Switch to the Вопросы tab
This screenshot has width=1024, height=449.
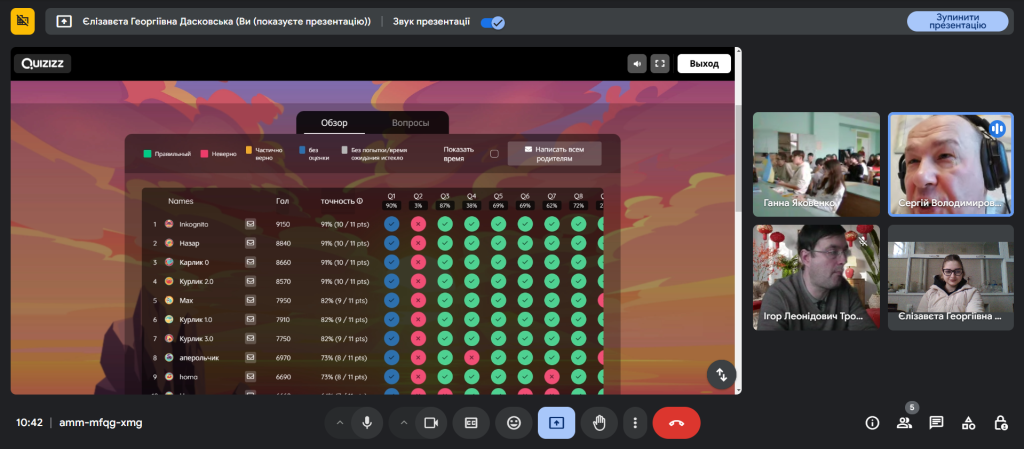point(410,123)
